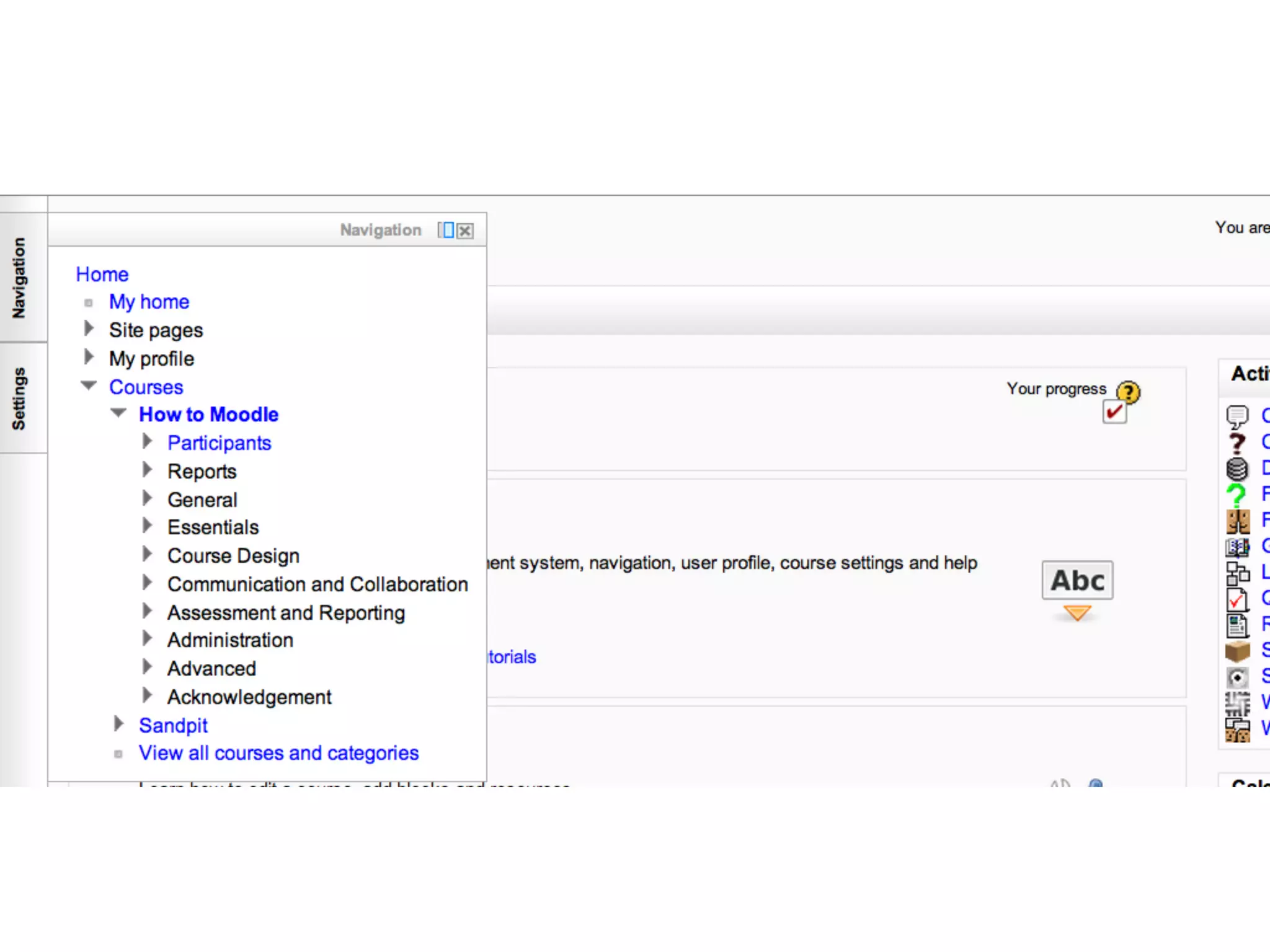Open View all courses and categories link
Screen dimensions: 1270x952
pos(278,753)
